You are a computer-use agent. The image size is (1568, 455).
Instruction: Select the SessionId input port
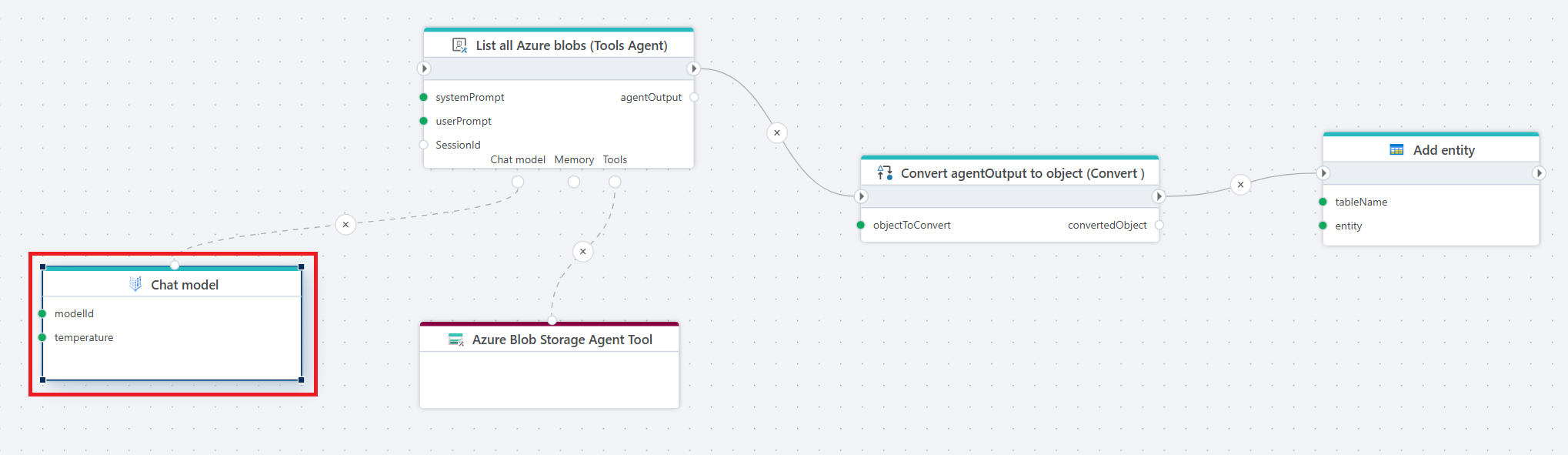[x=423, y=145]
